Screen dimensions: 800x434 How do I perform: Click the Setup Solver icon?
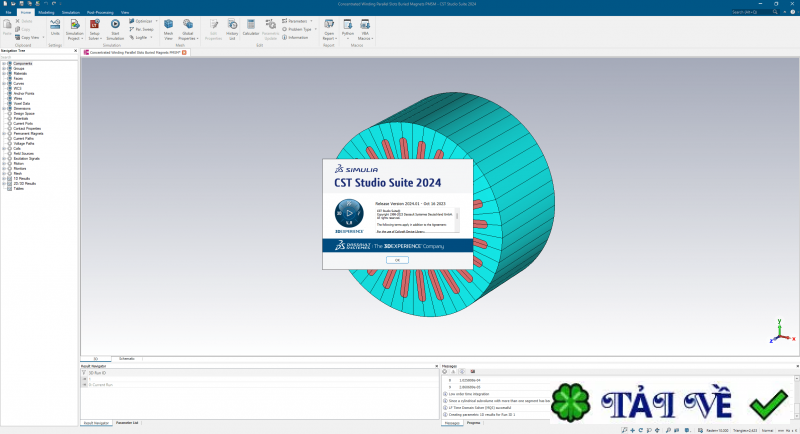[x=94, y=26]
